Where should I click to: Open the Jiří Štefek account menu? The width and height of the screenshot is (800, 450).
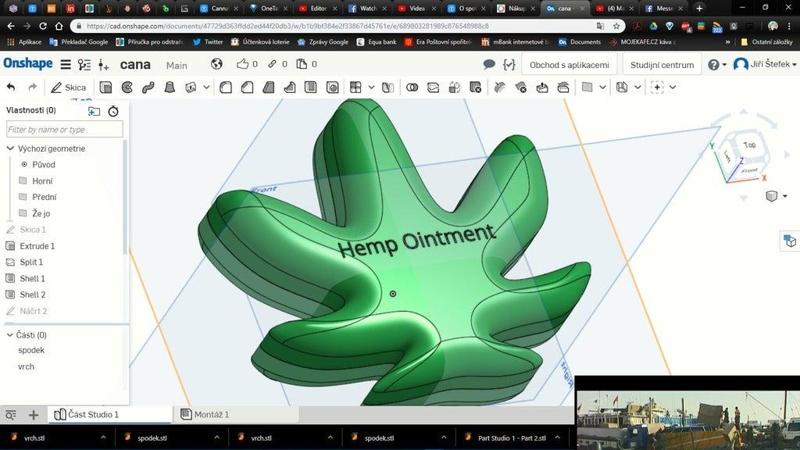coord(764,64)
